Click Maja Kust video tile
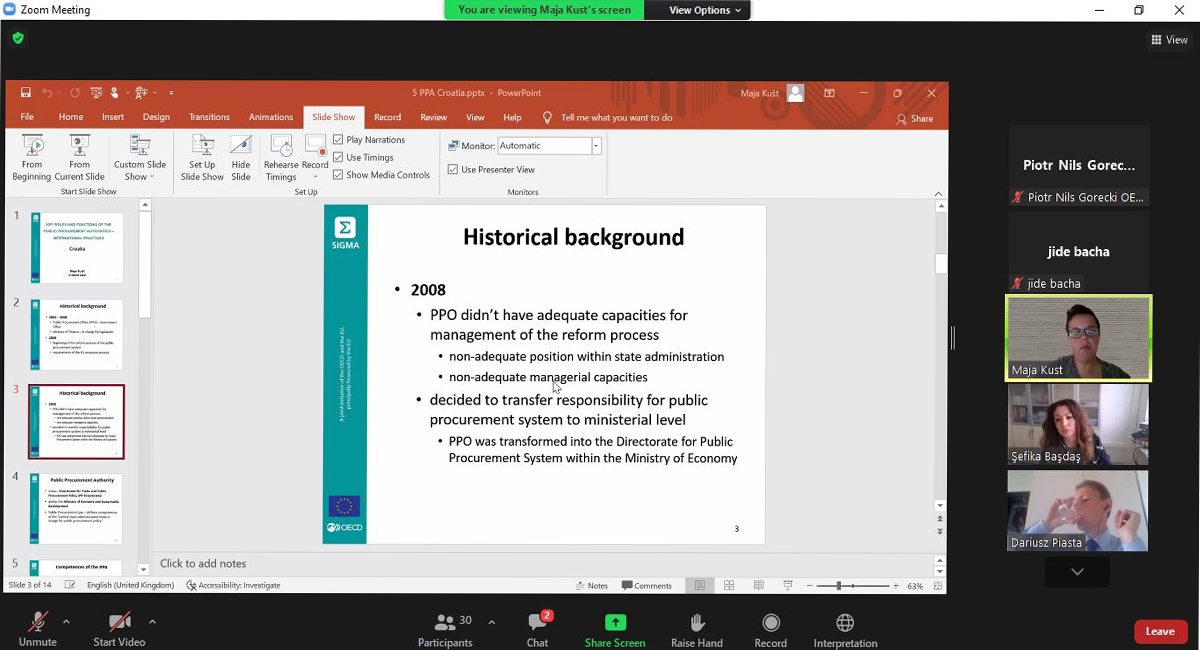Viewport: 1200px width, 650px height. (x=1078, y=338)
